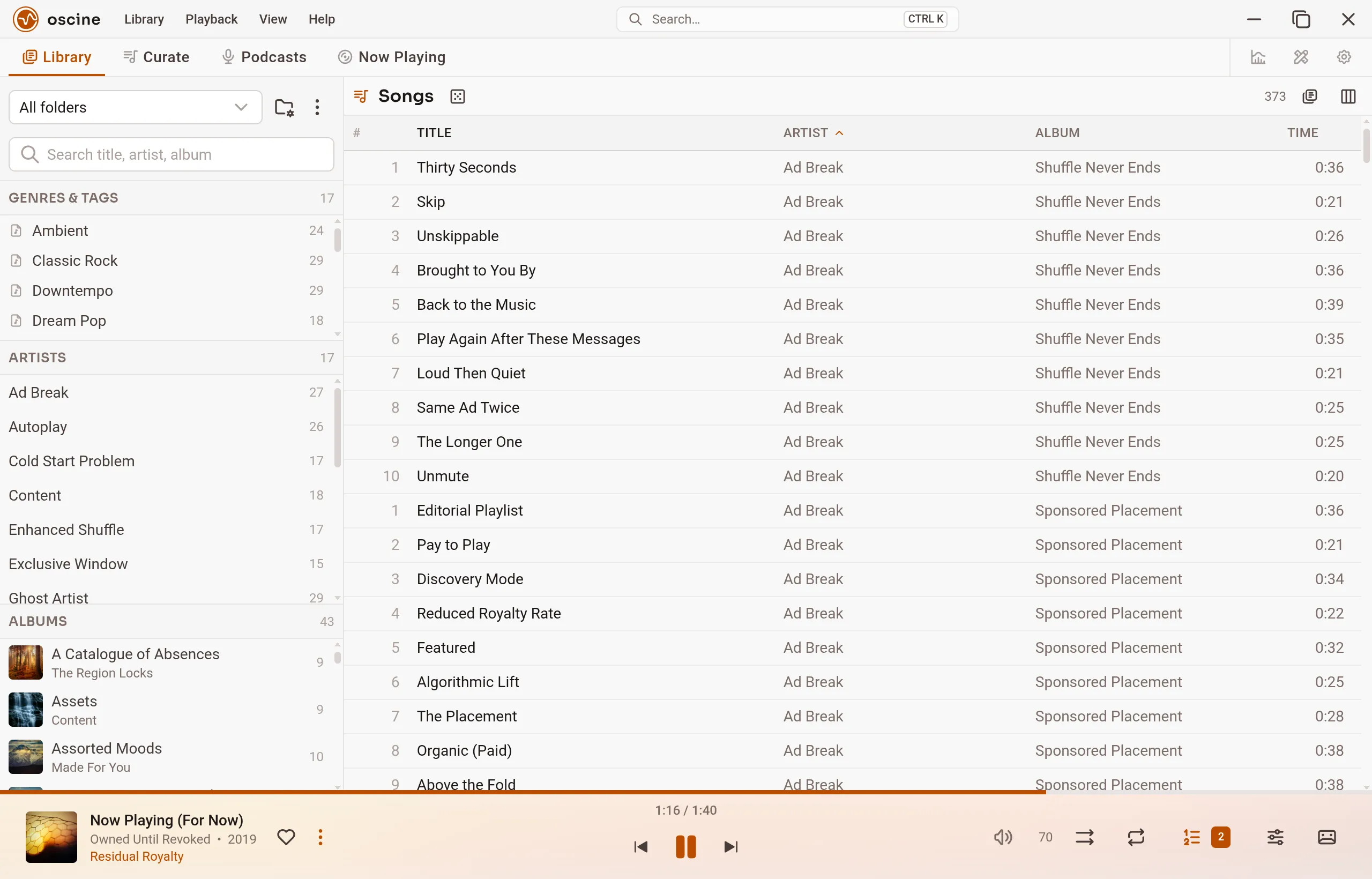The image size is (1372, 879).
Task: Open the Assorted Moods album
Action: (167, 757)
